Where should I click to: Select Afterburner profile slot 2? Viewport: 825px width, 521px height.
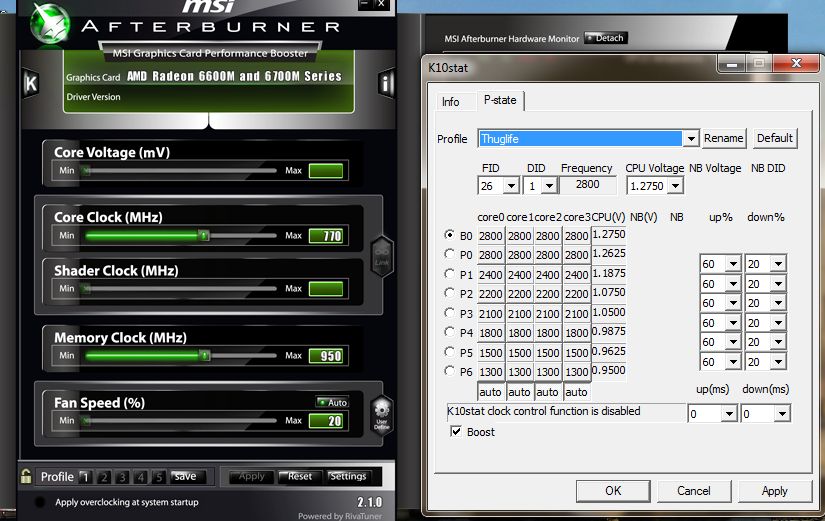[104, 477]
